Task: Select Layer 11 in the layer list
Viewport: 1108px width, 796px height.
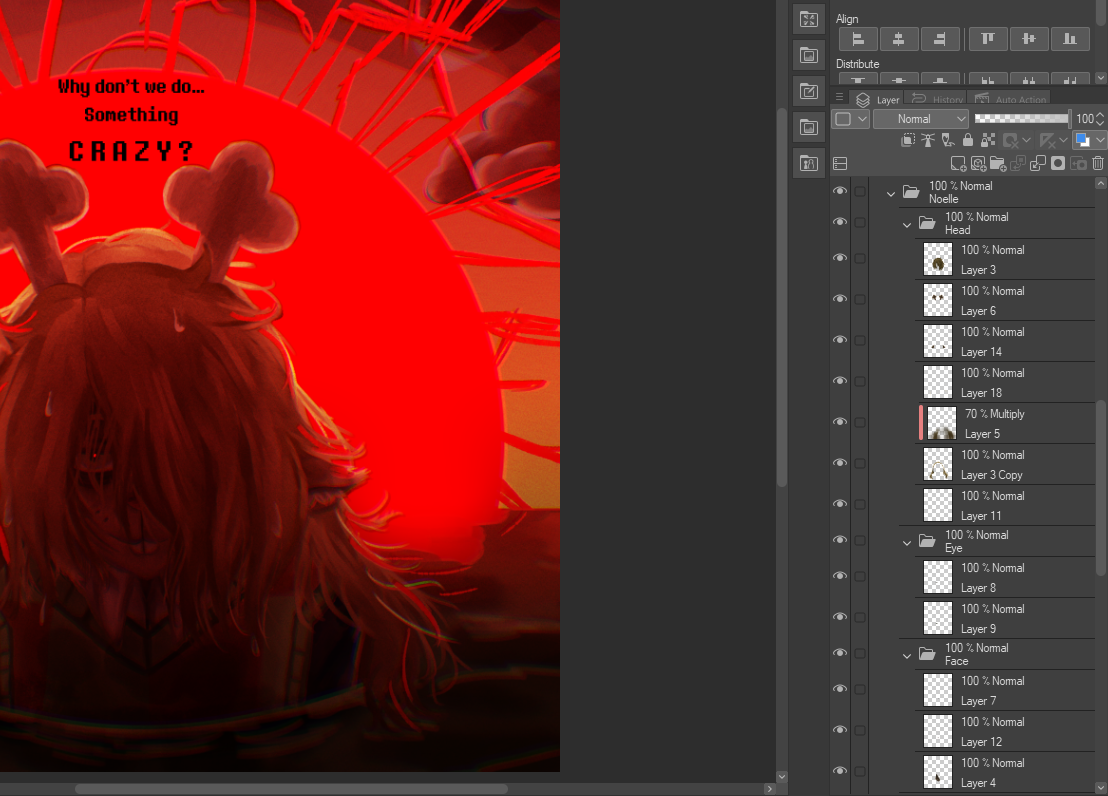Action: 1007,505
